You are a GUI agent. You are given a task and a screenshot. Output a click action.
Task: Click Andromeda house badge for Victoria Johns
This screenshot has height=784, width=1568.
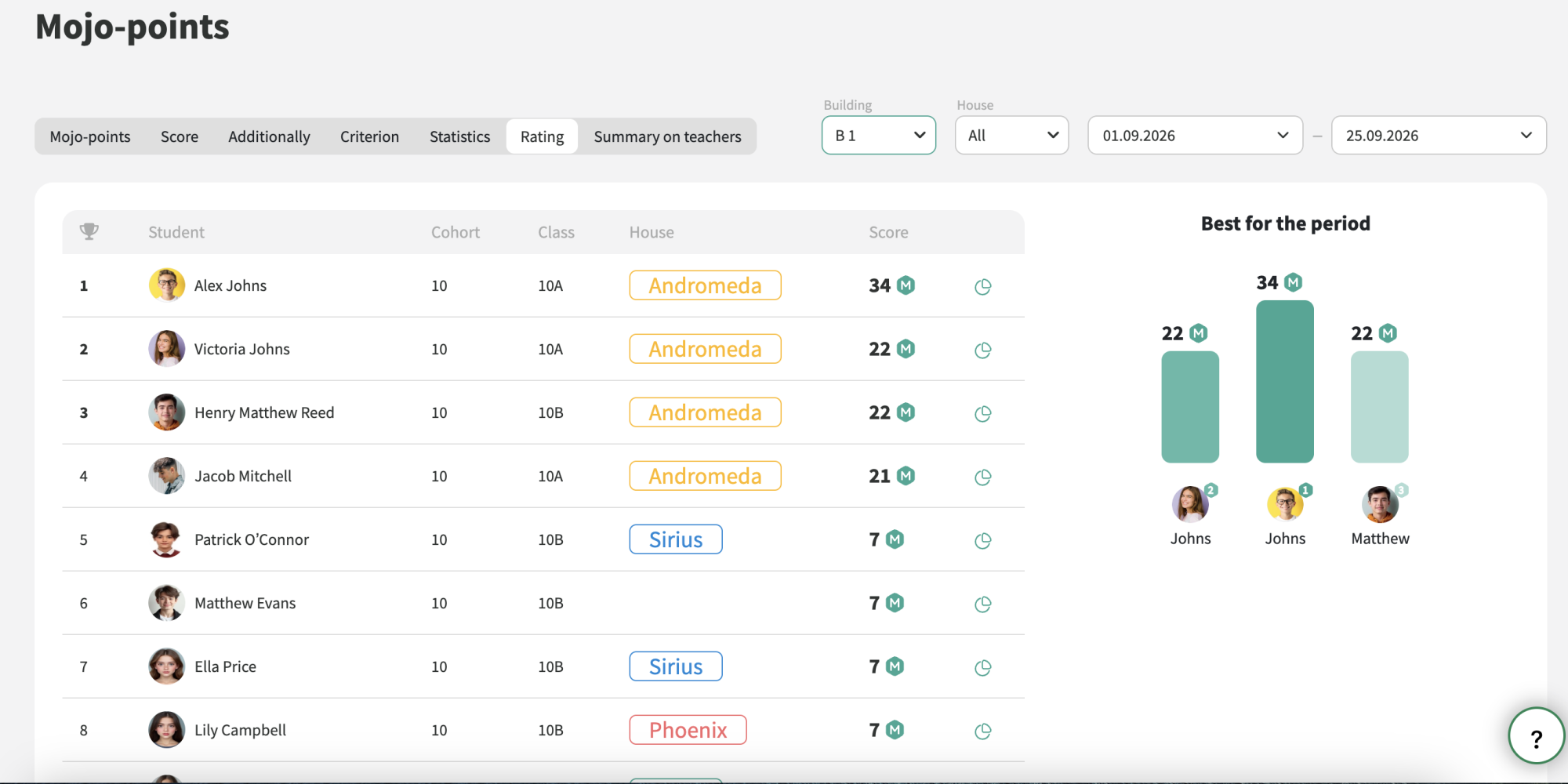click(705, 349)
